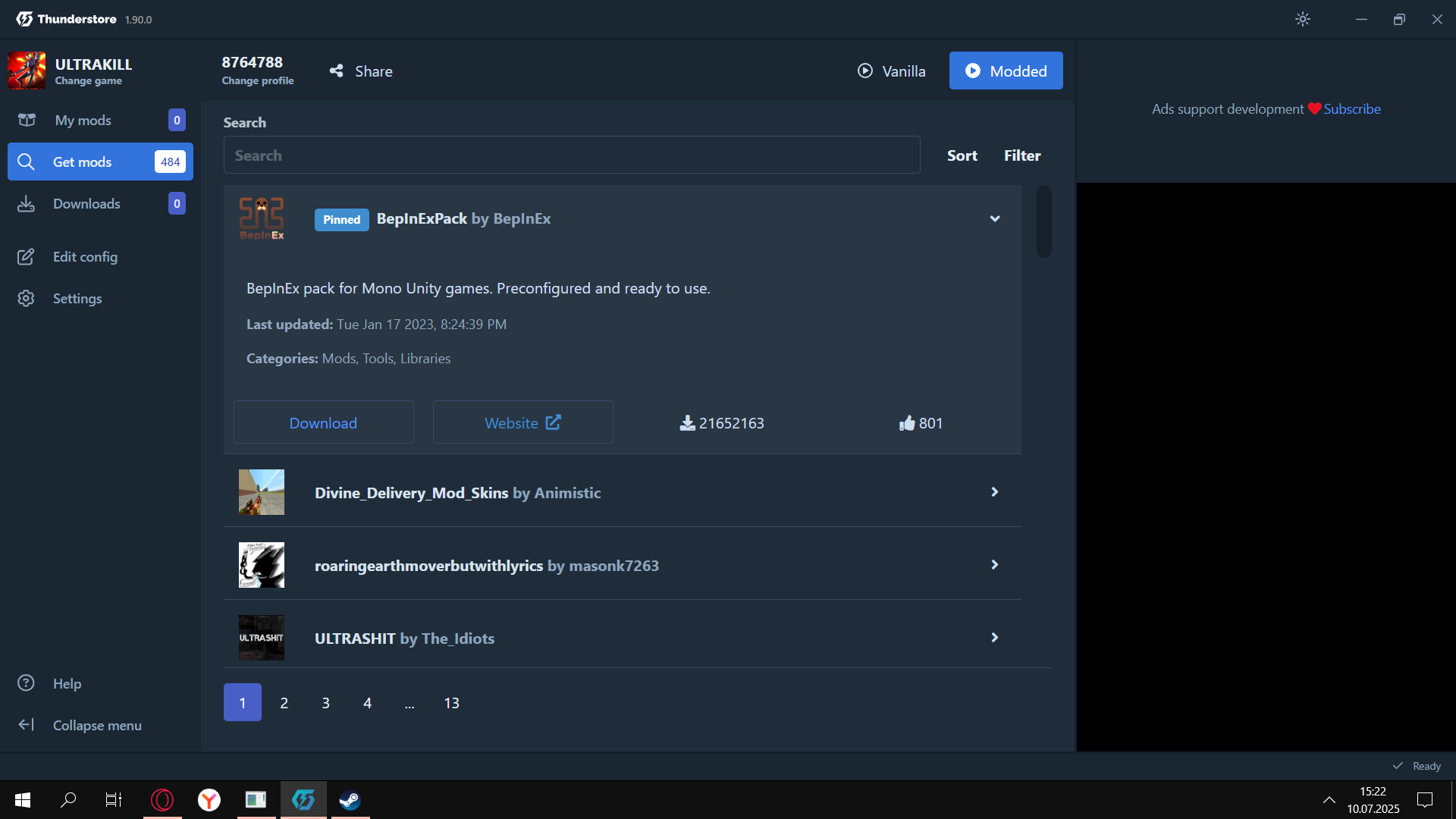Open the Filter options

[x=1022, y=155]
